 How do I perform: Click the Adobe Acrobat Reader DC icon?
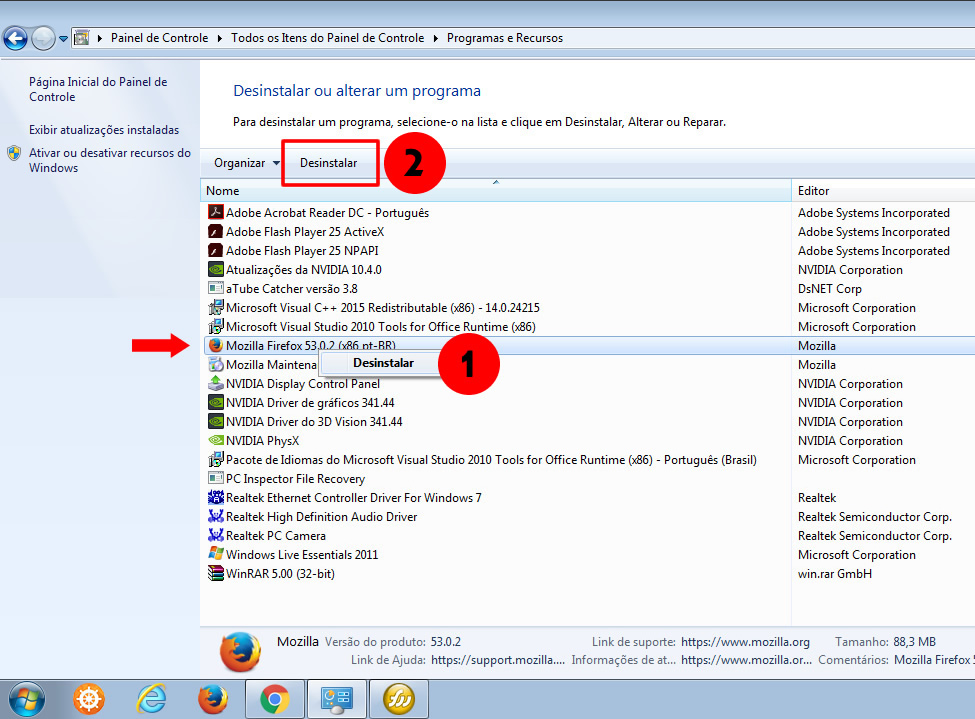point(215,212)
